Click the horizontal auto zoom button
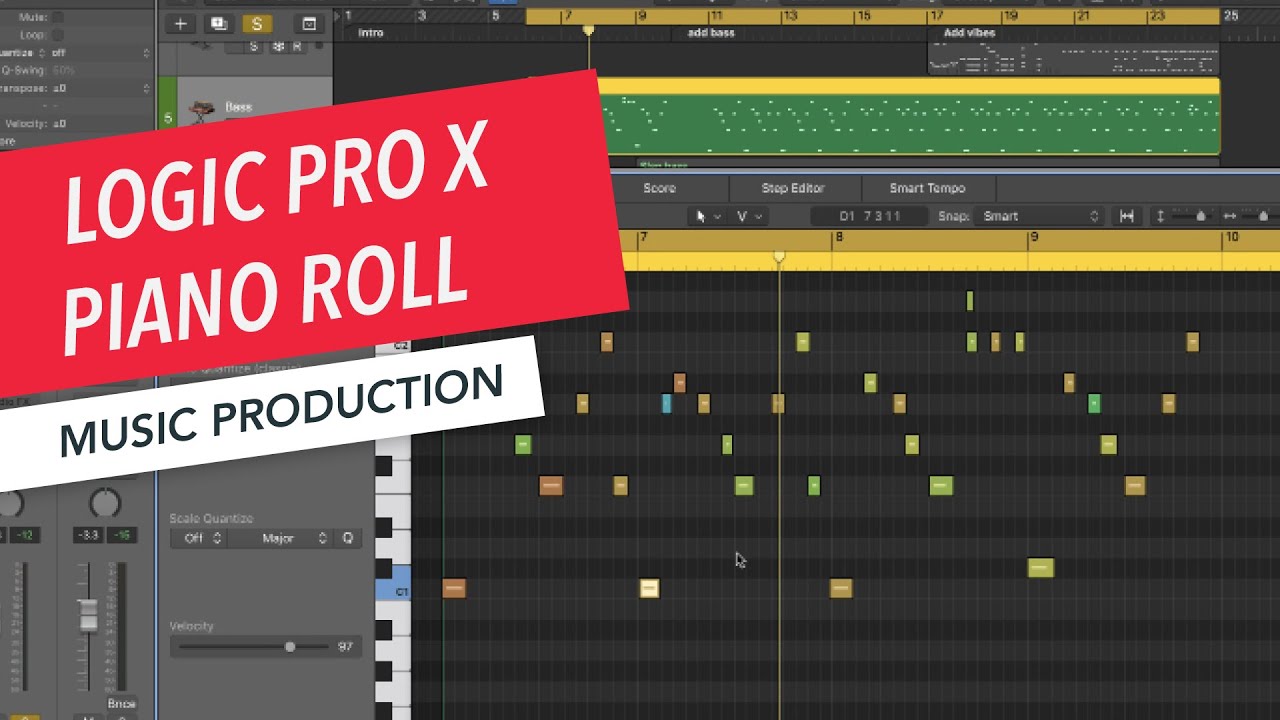The height and width of the screenshot is (720, 1280). (x=1126, y=216)
